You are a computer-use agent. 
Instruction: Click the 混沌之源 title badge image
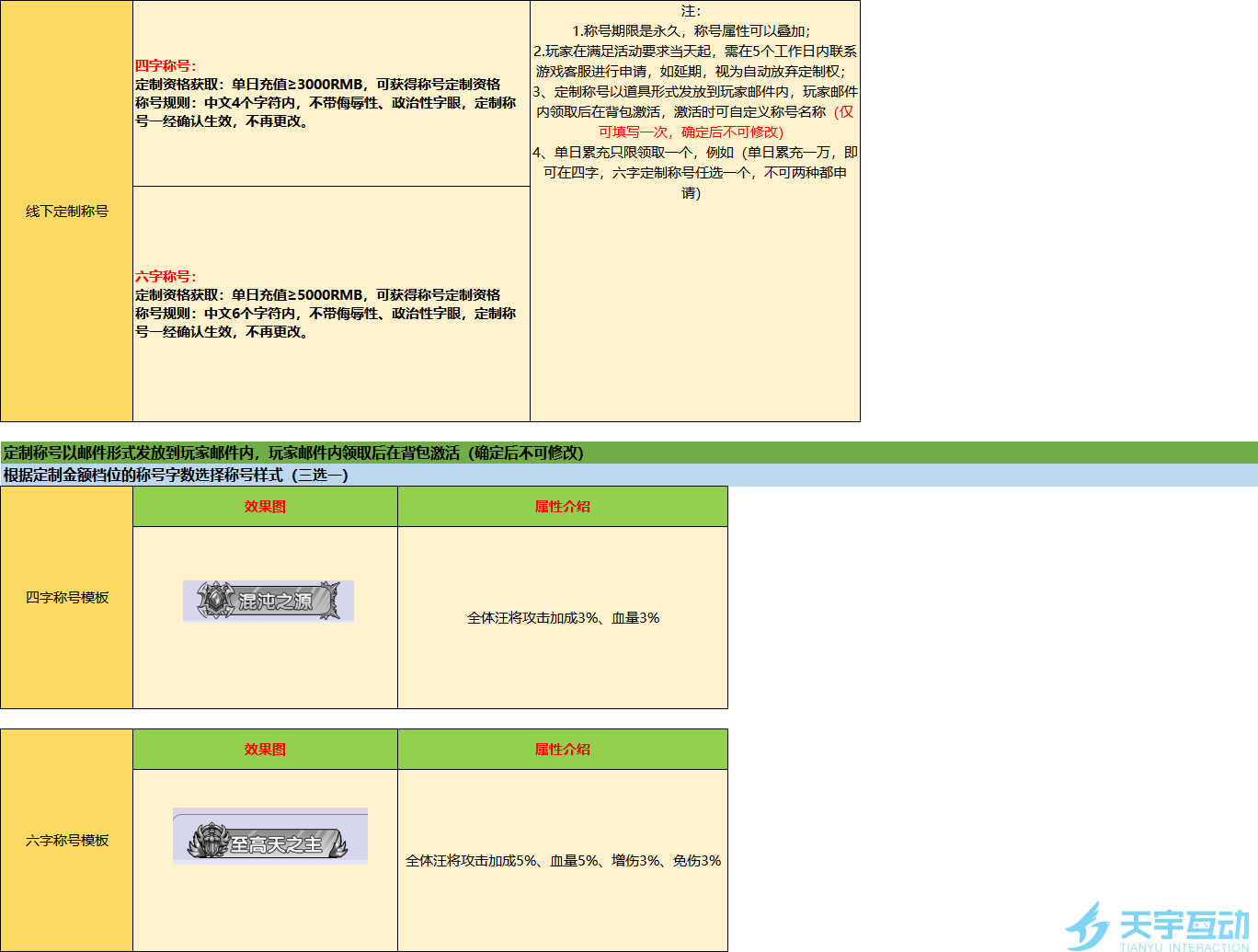[x=269, y=601]
